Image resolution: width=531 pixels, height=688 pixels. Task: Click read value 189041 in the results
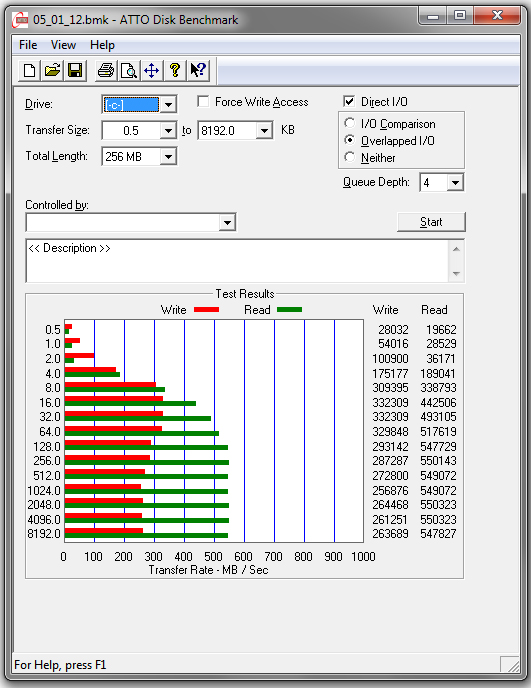[438, 373]
